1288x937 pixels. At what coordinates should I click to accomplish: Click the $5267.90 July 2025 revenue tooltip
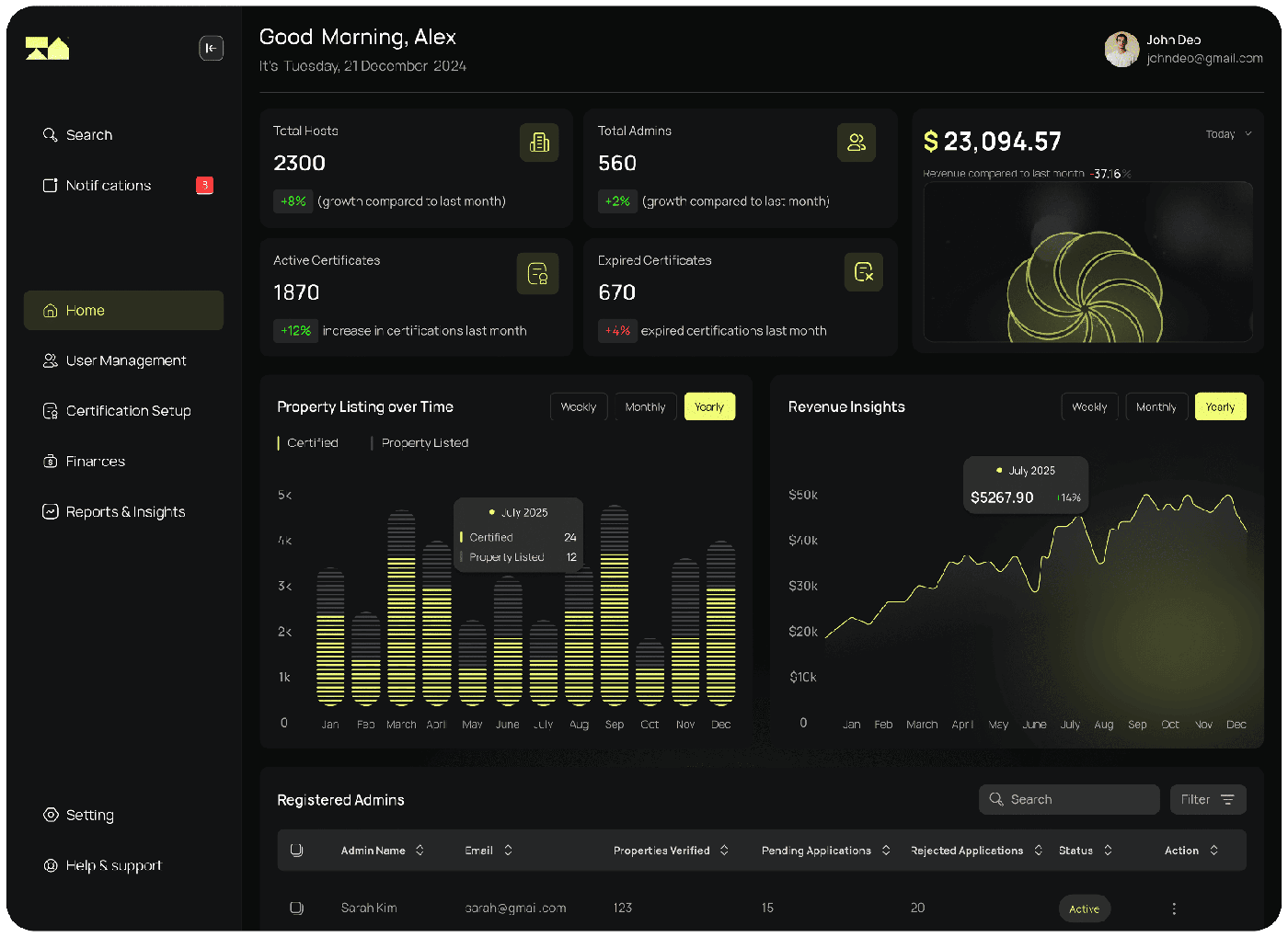tap(1026, 486)
